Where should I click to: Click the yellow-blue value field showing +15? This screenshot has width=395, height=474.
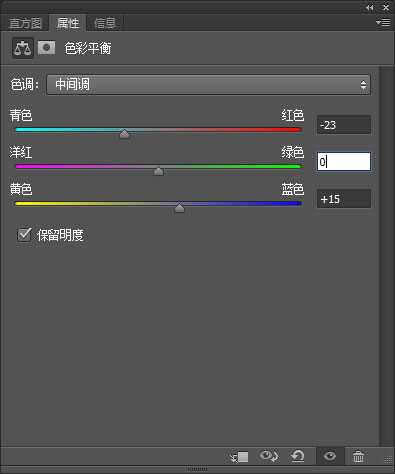click(344, 199)
